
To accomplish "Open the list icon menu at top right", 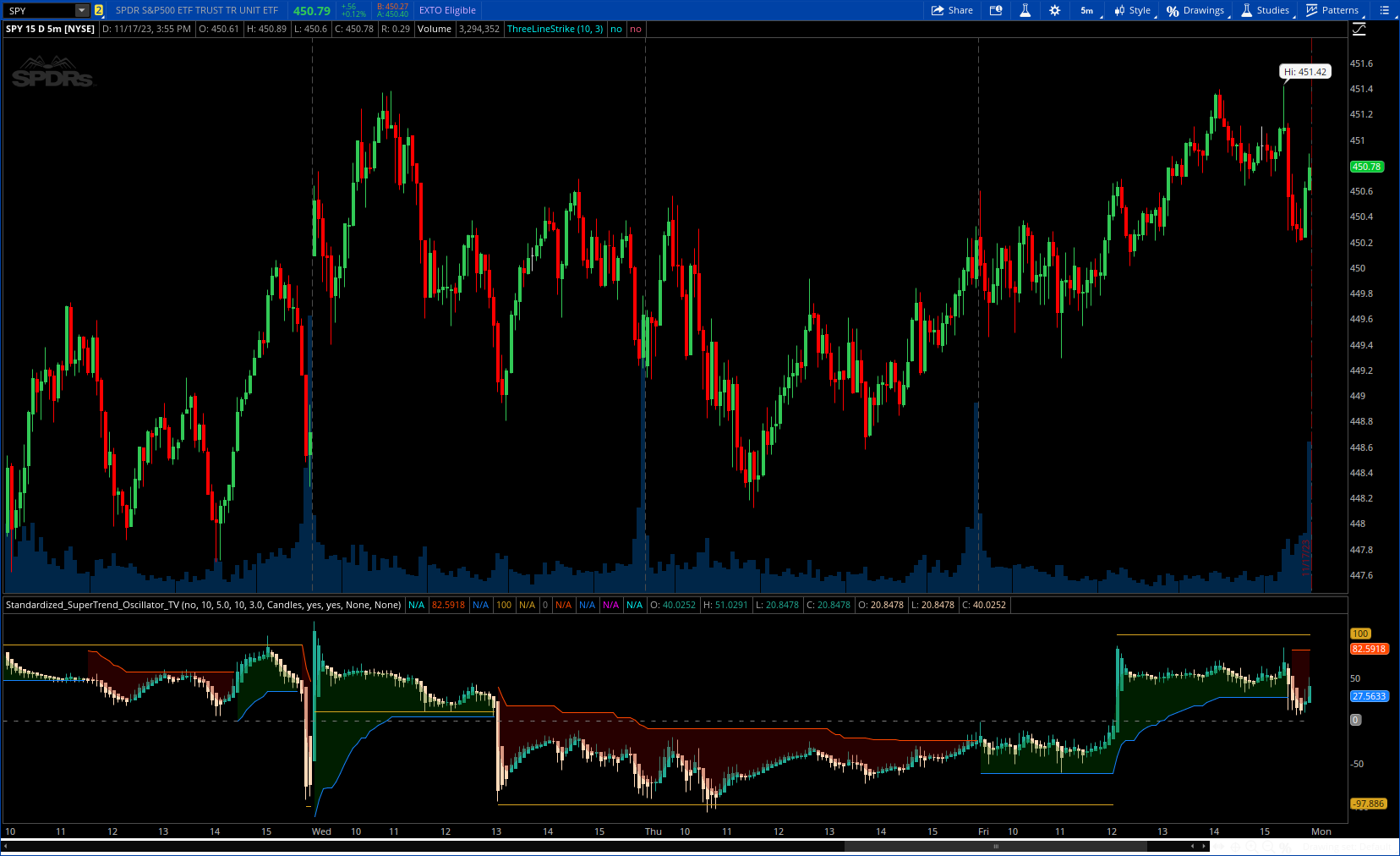I will [1384, 10].
